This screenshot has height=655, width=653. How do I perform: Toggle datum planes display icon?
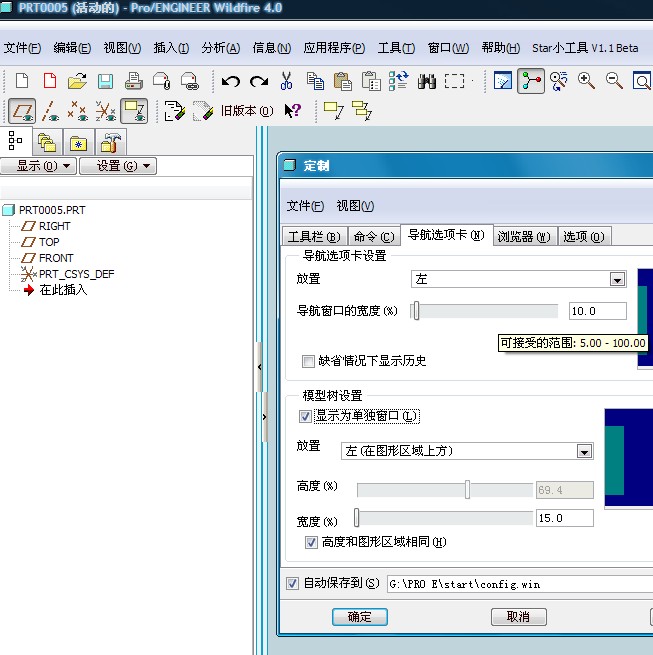(22, 111)
